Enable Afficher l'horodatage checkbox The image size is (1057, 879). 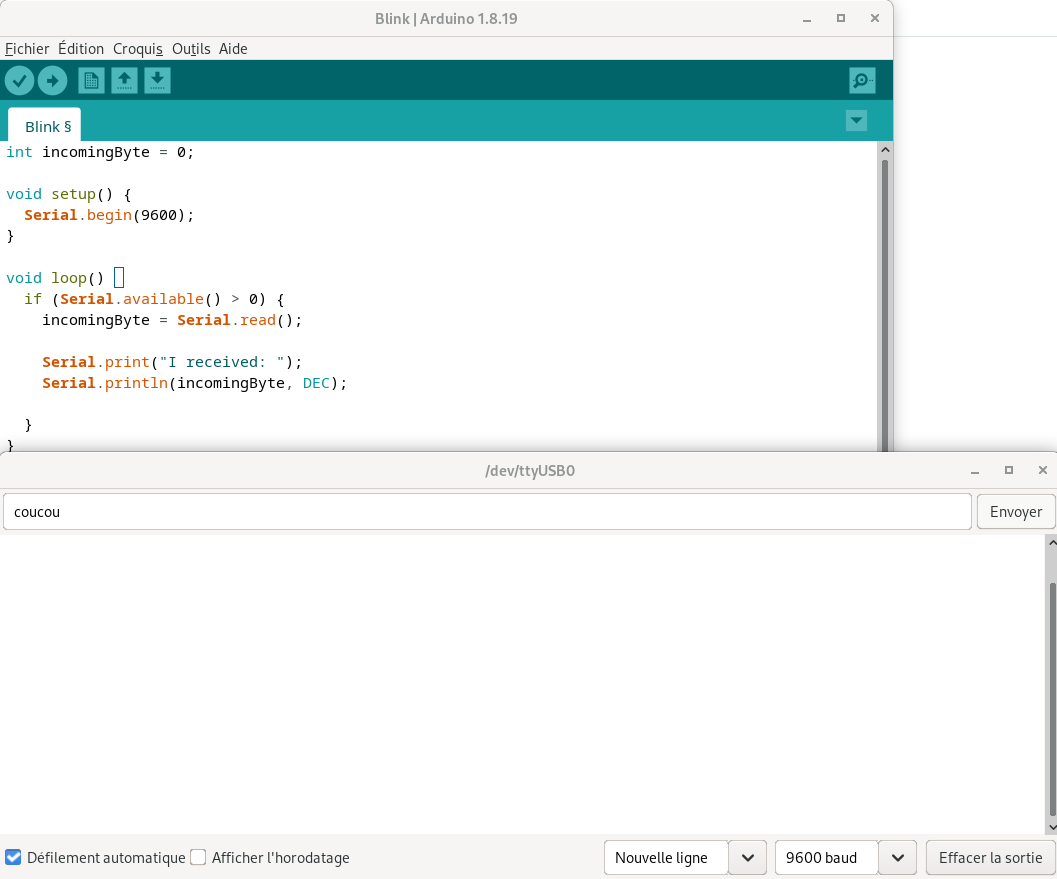198,857
